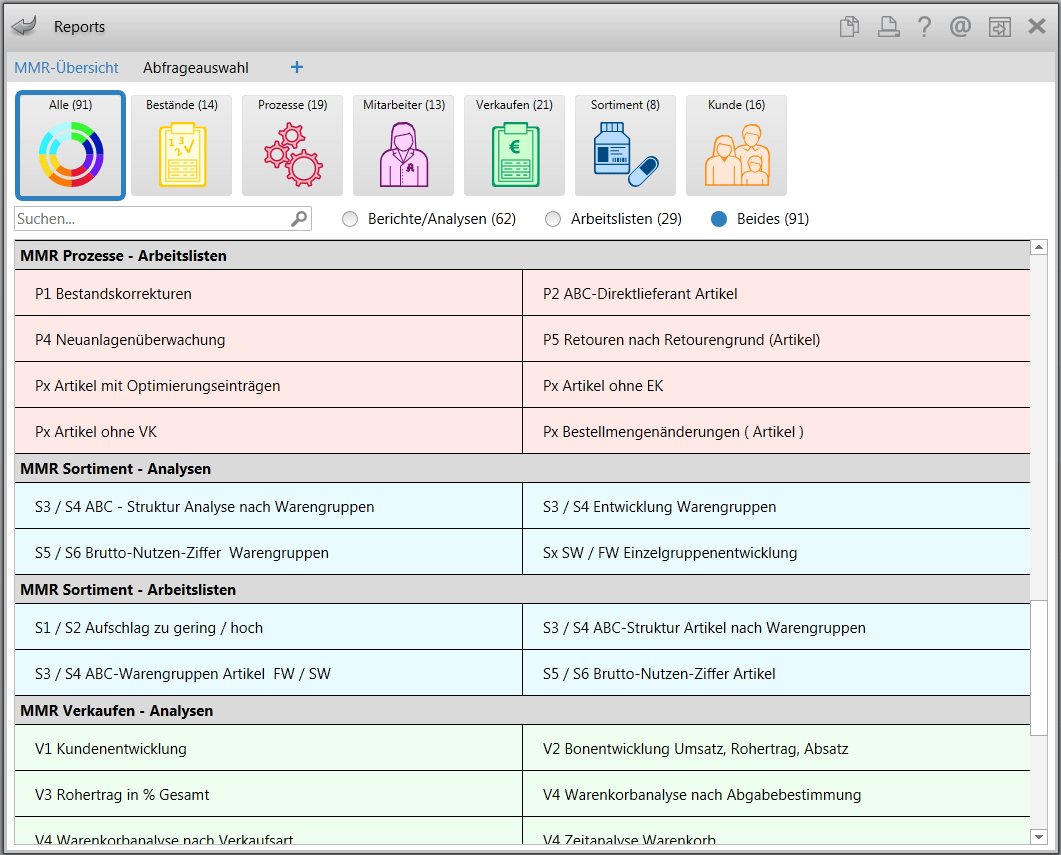Open V4 Zeitanalyse Warenkorb
The width and height of the screenshot is (1061, 855).
(x=776, y=832)
